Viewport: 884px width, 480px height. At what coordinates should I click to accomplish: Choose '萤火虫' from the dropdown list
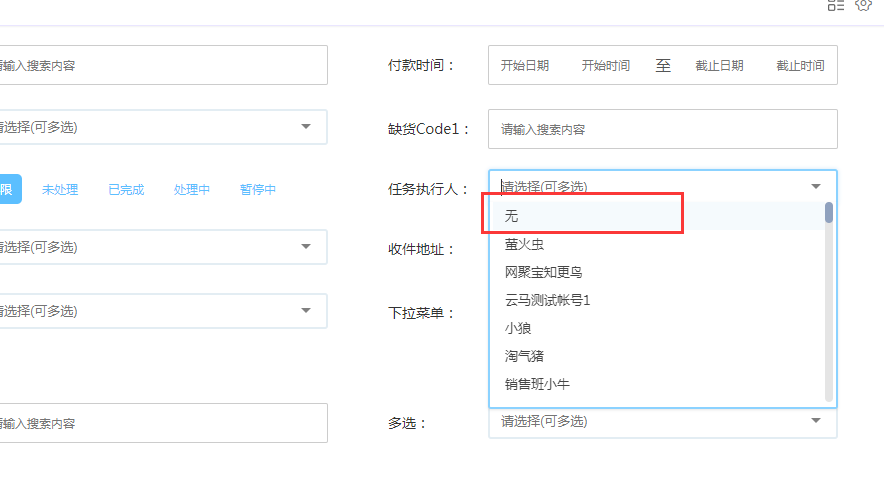point(524,244)
